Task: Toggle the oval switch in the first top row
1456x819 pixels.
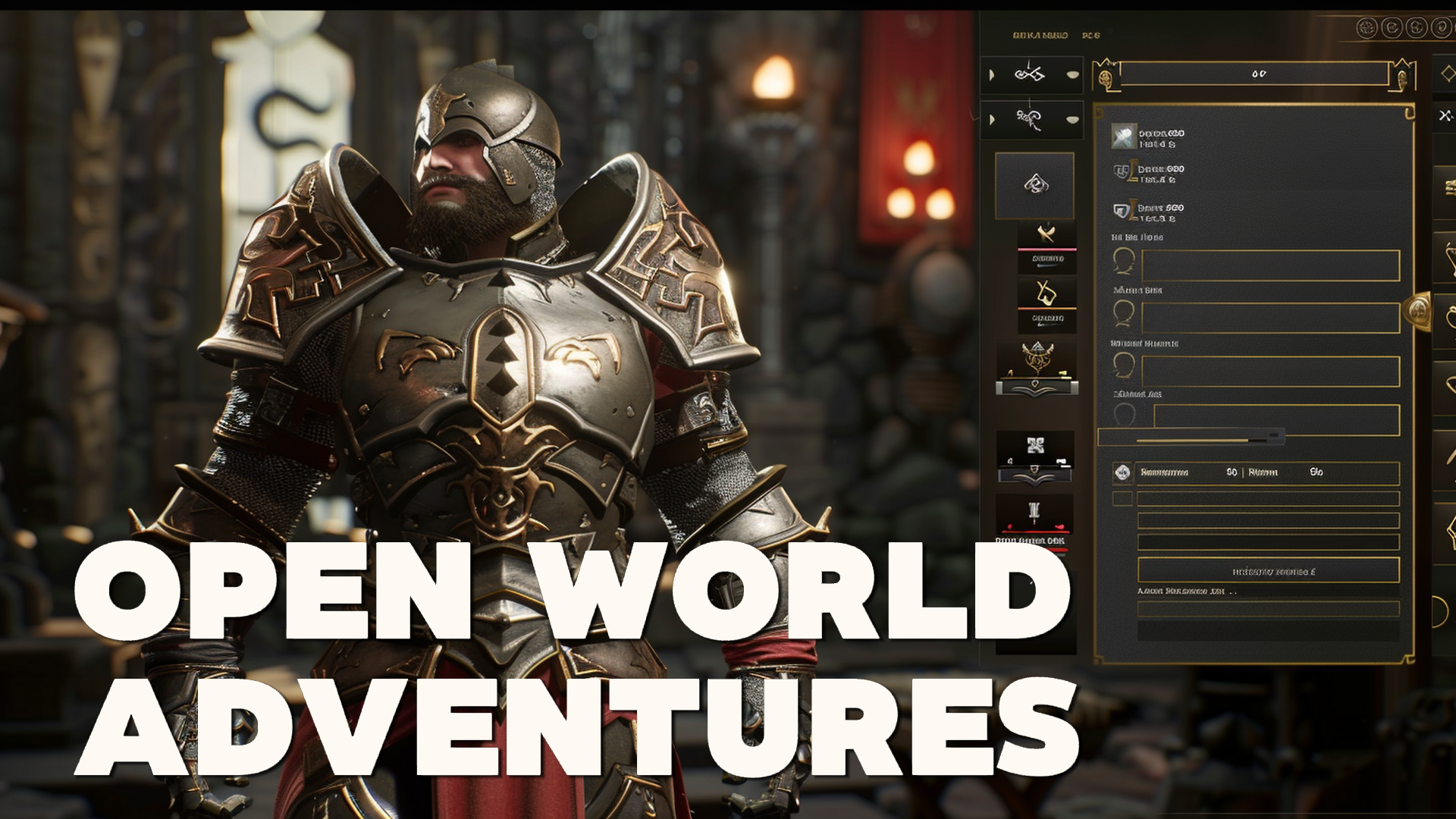Action: [1072, 74]
